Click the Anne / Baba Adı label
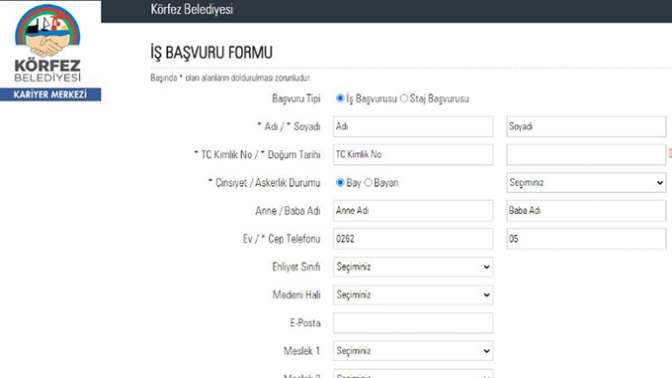The width and height of the screenshot is (672, 378). point(288,211)
